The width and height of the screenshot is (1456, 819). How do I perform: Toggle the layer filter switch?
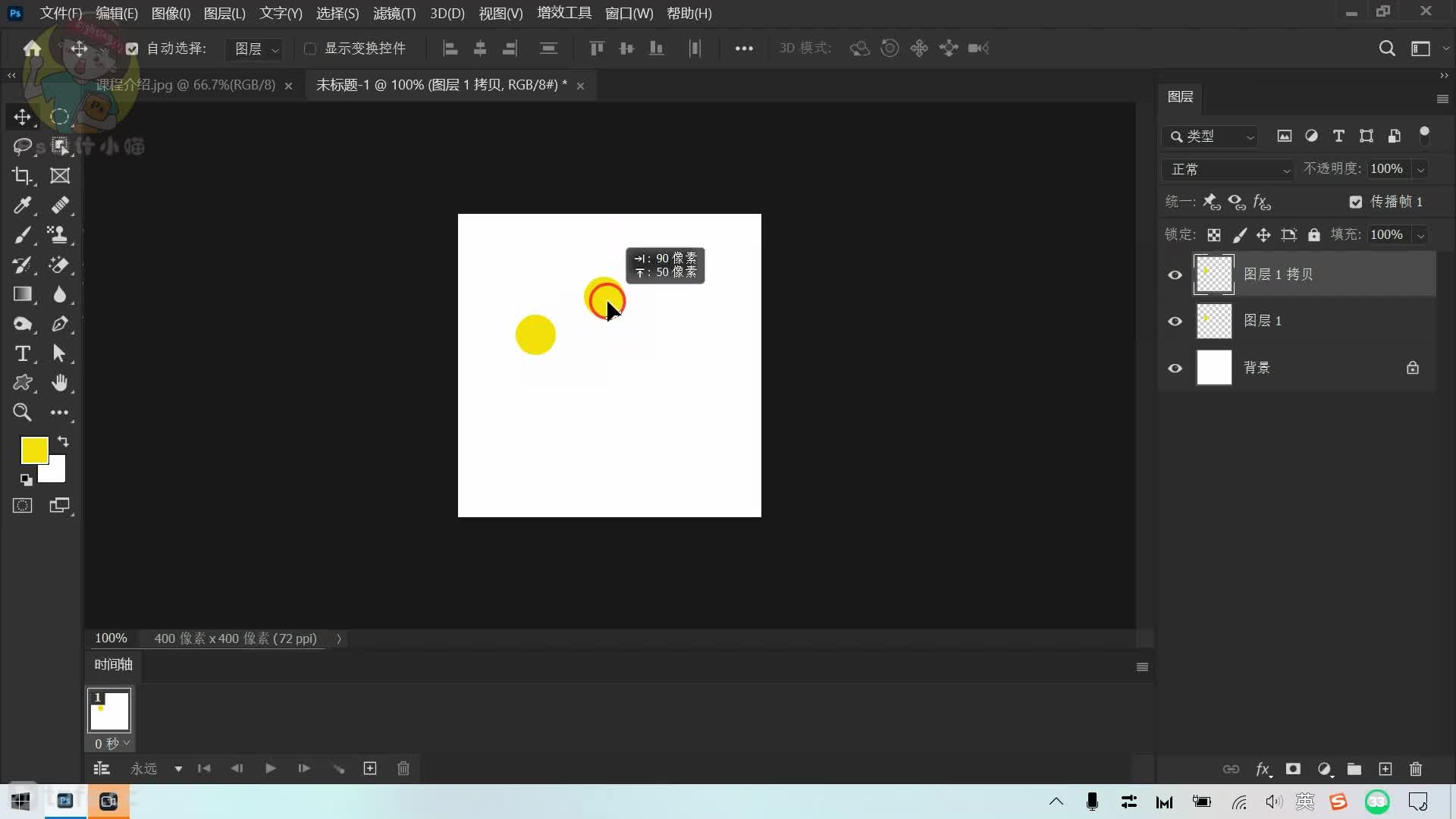click(x=1424, y=136)
